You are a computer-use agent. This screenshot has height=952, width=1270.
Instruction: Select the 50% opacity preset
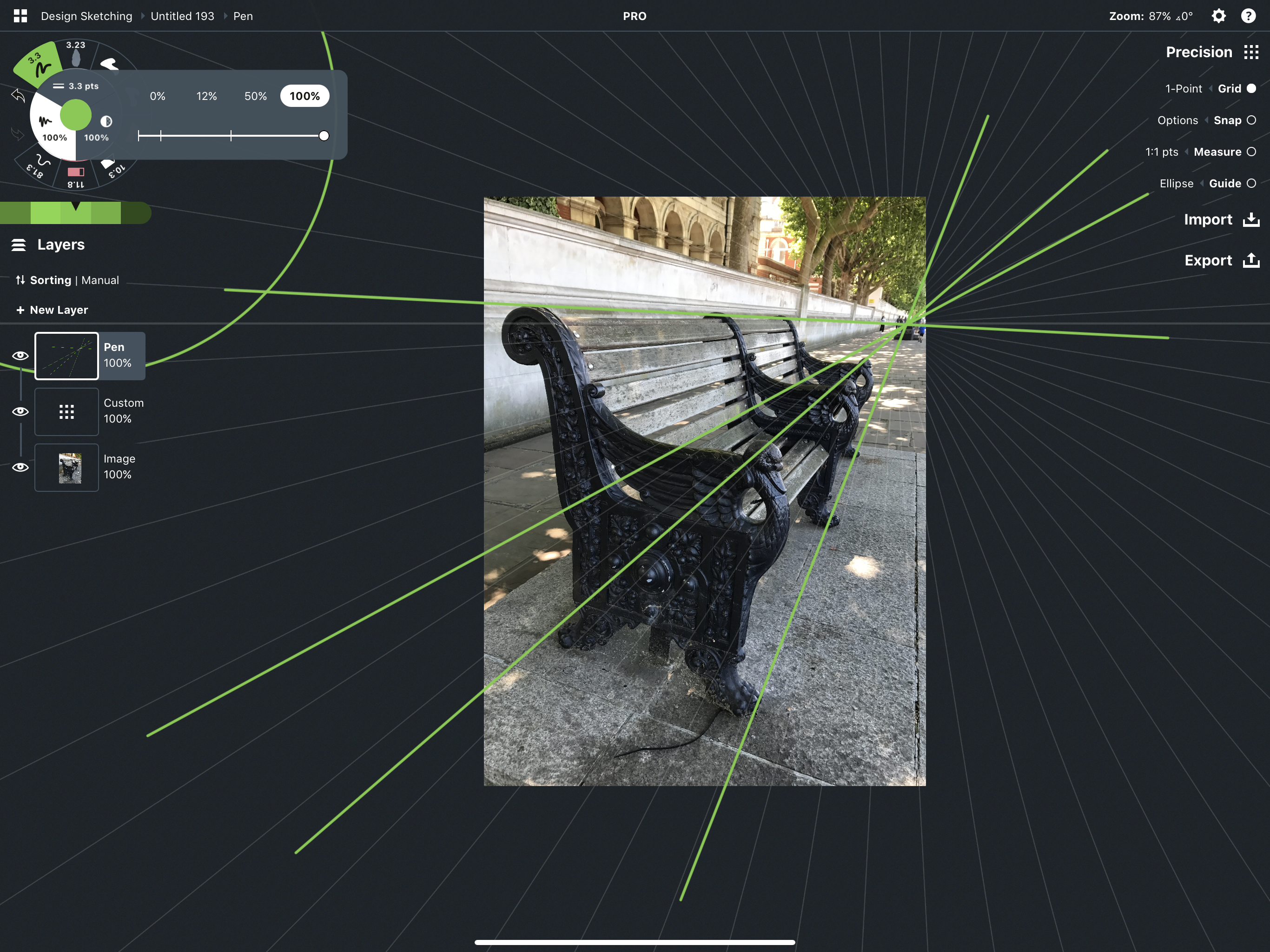tap(256, 96)
